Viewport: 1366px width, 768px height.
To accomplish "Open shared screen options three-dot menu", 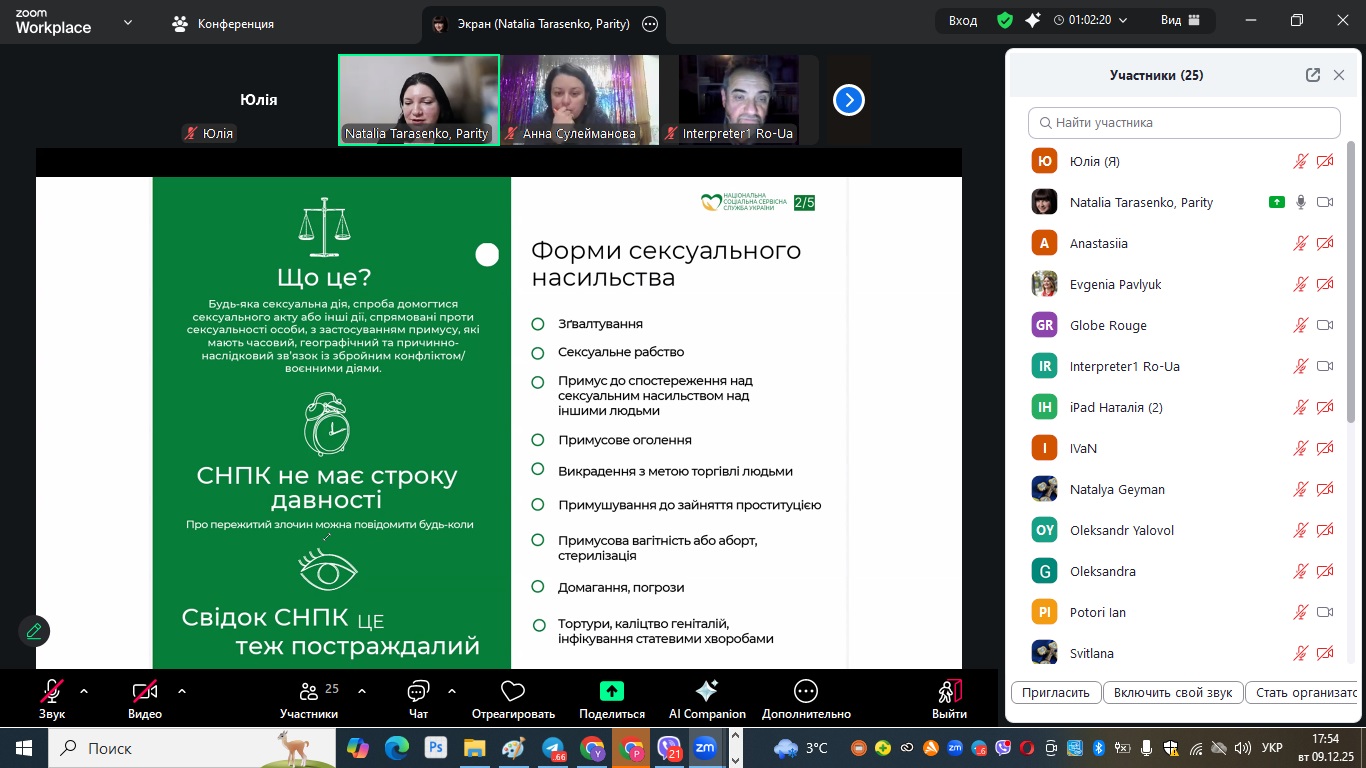I will pyautogui.click(x=650, y=24).
